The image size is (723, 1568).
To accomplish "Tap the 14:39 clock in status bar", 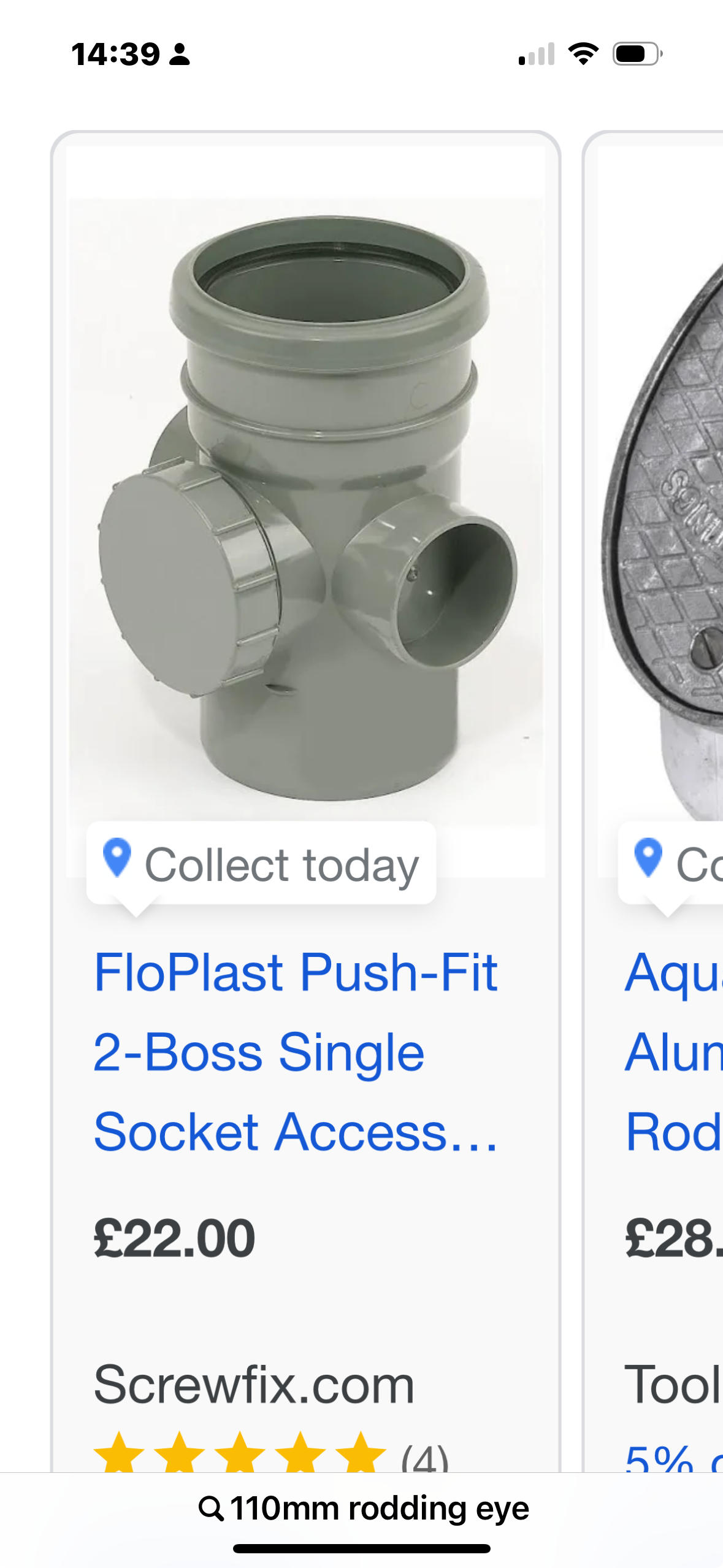I will tap(116, 54).
